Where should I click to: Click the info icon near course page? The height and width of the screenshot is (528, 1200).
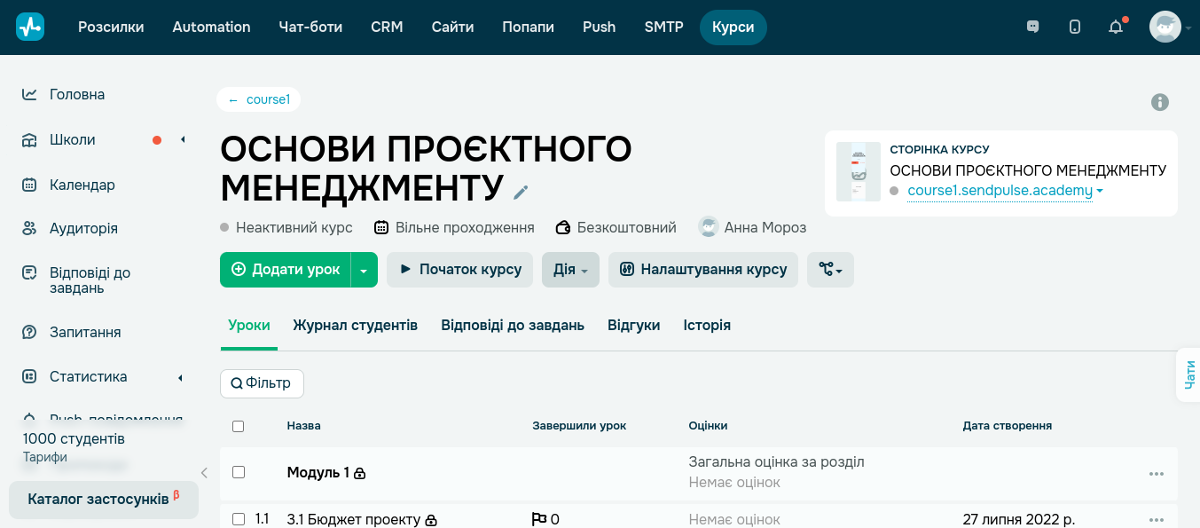tap(1160, 102)
